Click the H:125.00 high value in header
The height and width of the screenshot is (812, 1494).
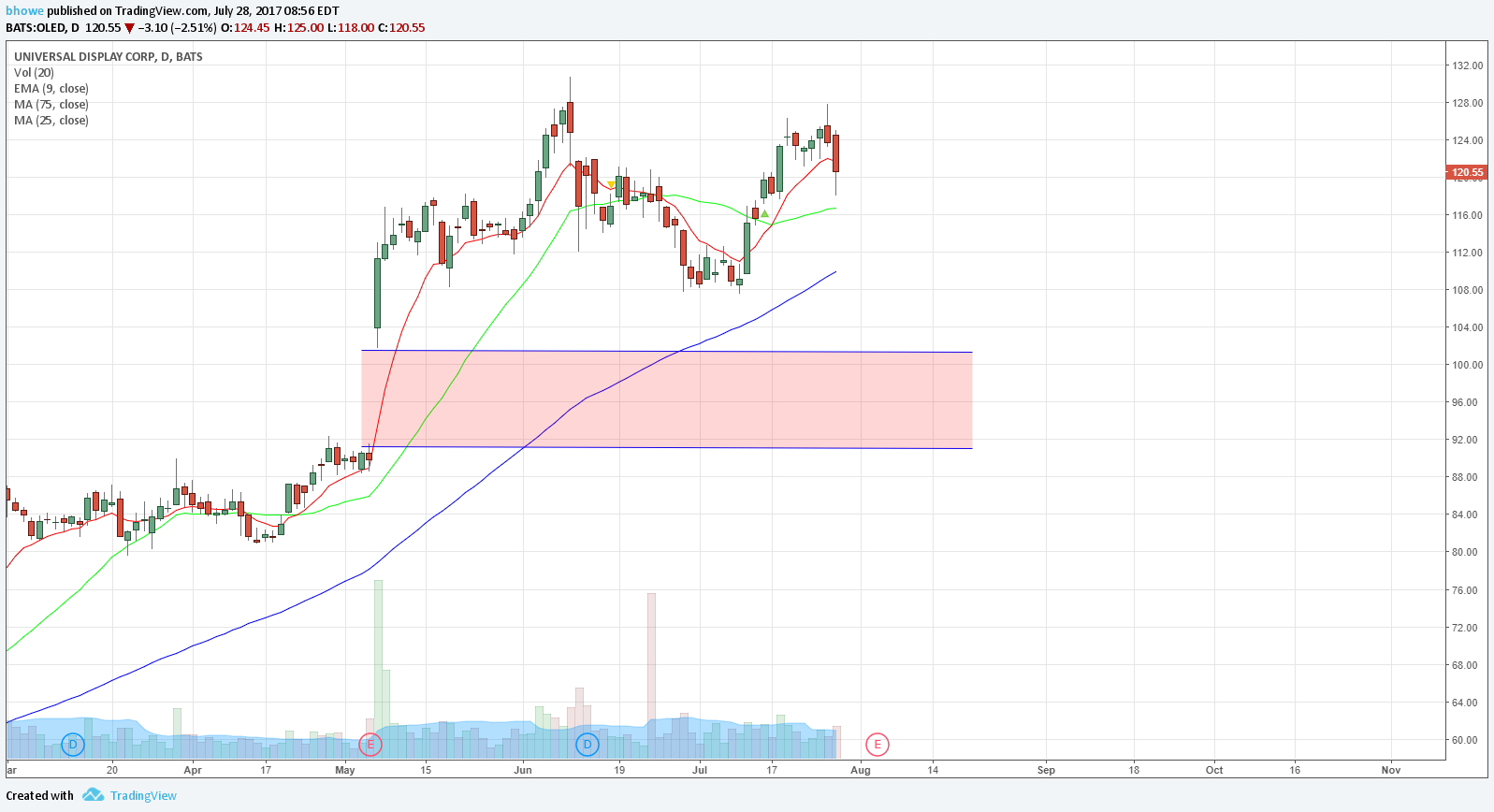coord(298,28)
